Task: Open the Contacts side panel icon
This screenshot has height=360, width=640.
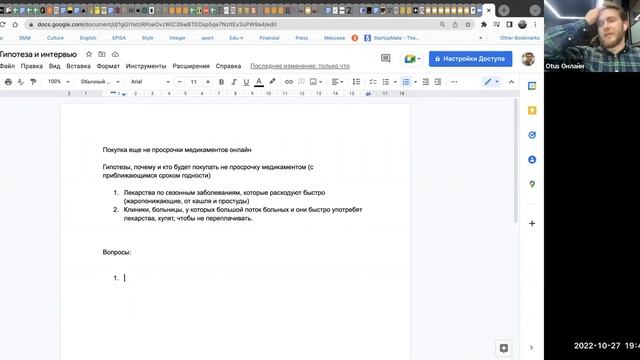Action: [x=532, y=160]
